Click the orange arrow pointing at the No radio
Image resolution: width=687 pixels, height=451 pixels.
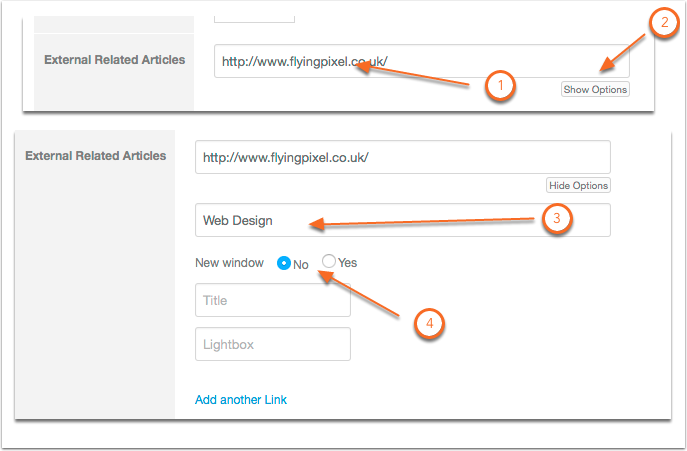(x=358, y=294)
